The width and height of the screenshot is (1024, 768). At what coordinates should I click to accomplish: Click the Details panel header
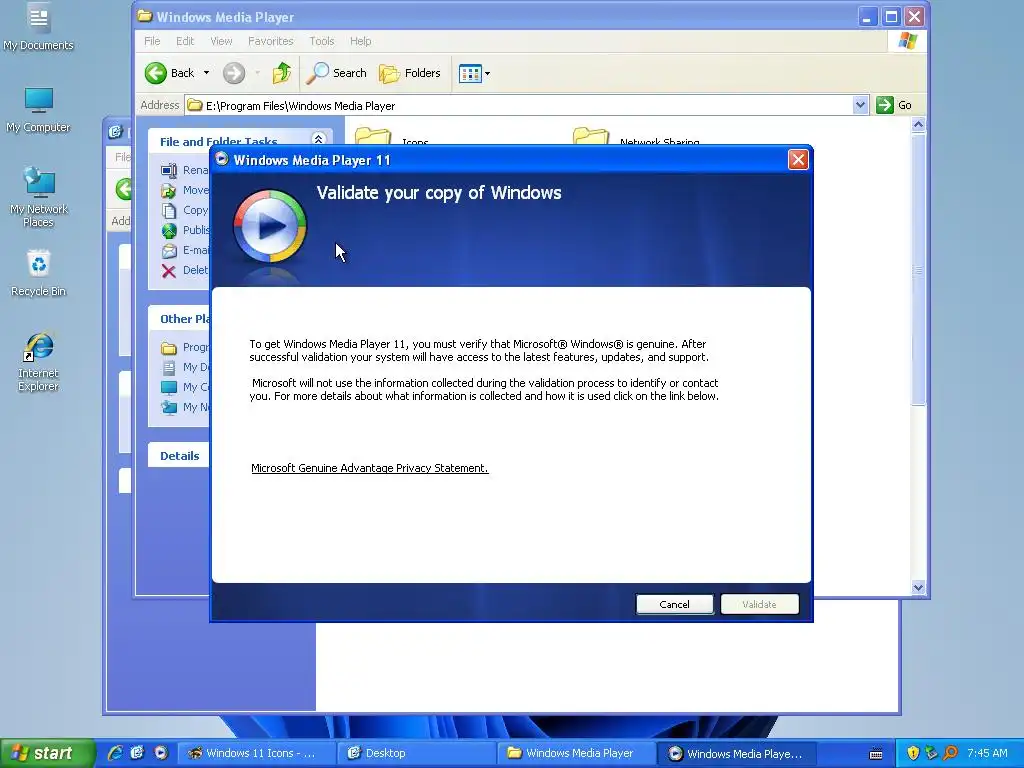click(x=180, y=456)
